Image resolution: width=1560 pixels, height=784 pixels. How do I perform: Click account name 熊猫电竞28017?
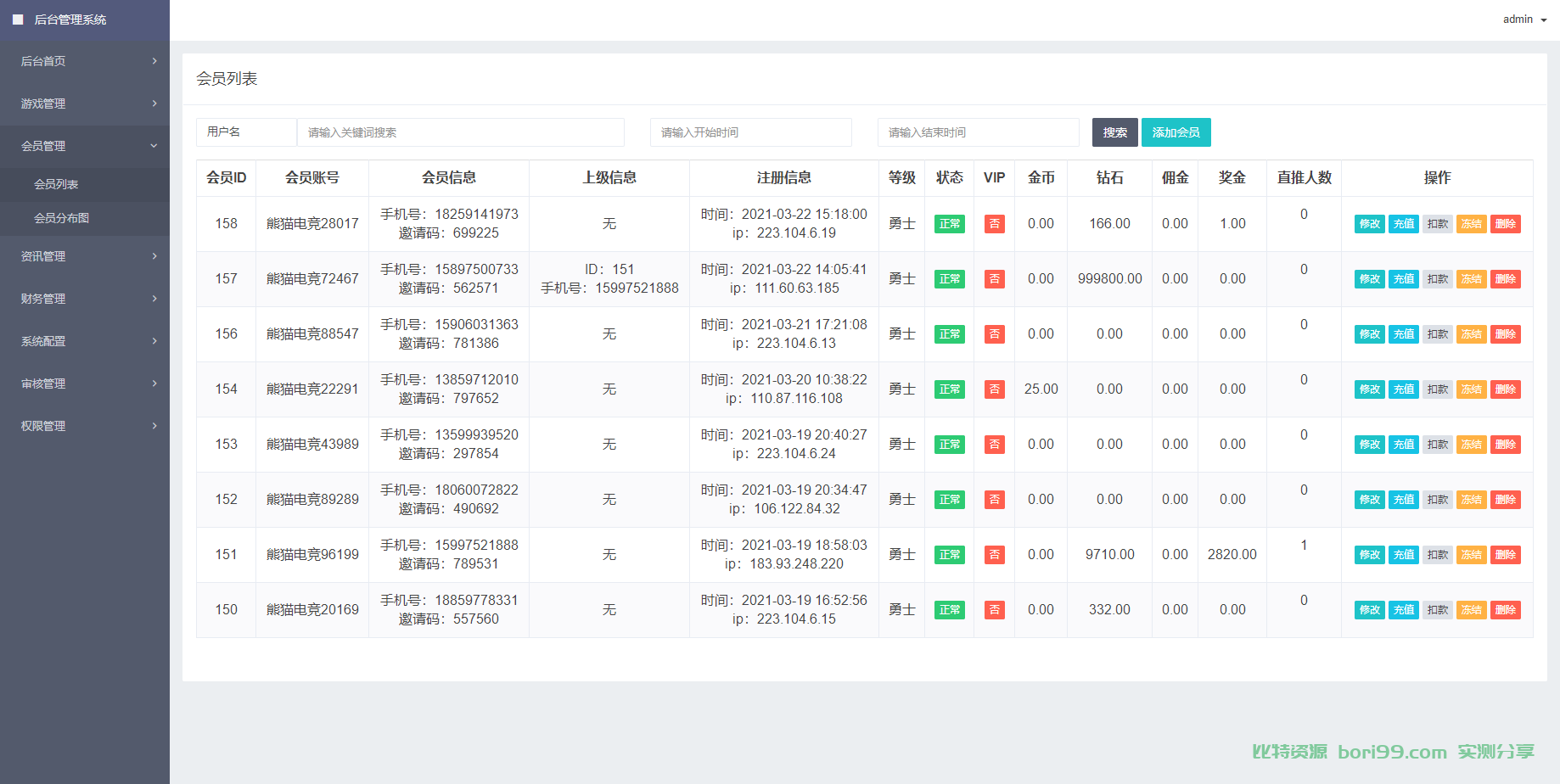coord(312,224)
